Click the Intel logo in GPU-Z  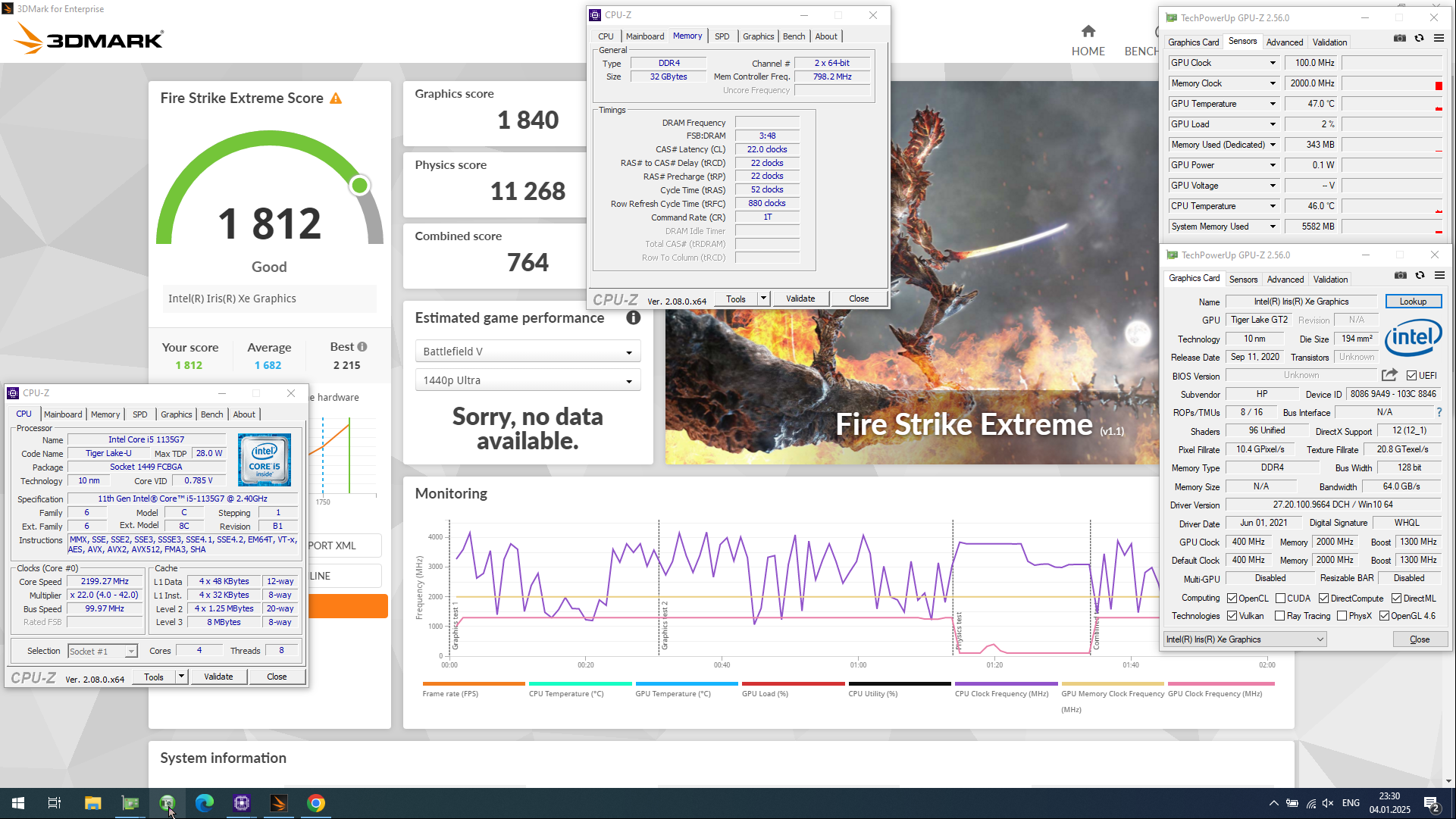[x=1413, y=338]
